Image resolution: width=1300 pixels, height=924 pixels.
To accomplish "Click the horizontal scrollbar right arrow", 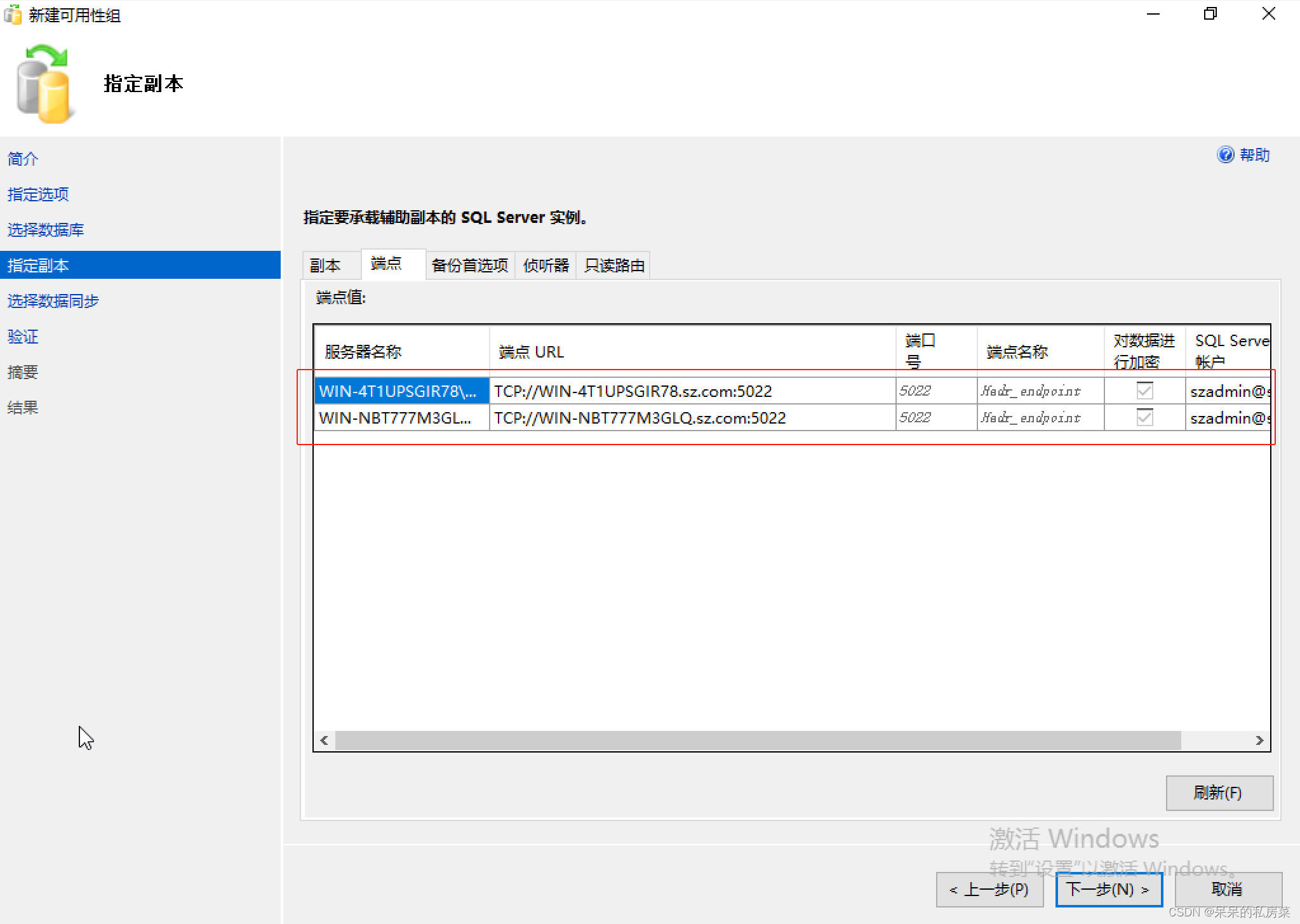I will (x=1259, y=740).
